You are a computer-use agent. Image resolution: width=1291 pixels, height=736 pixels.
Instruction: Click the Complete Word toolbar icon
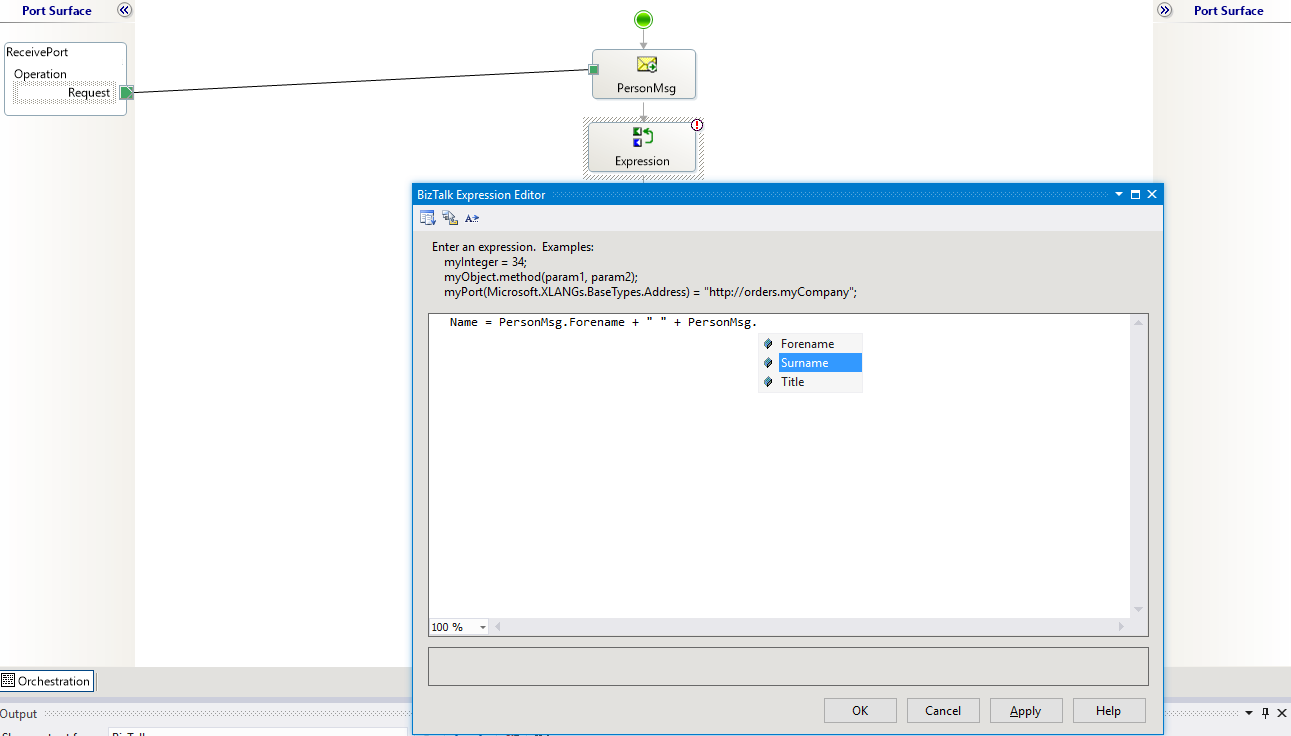tap(472, 218)
